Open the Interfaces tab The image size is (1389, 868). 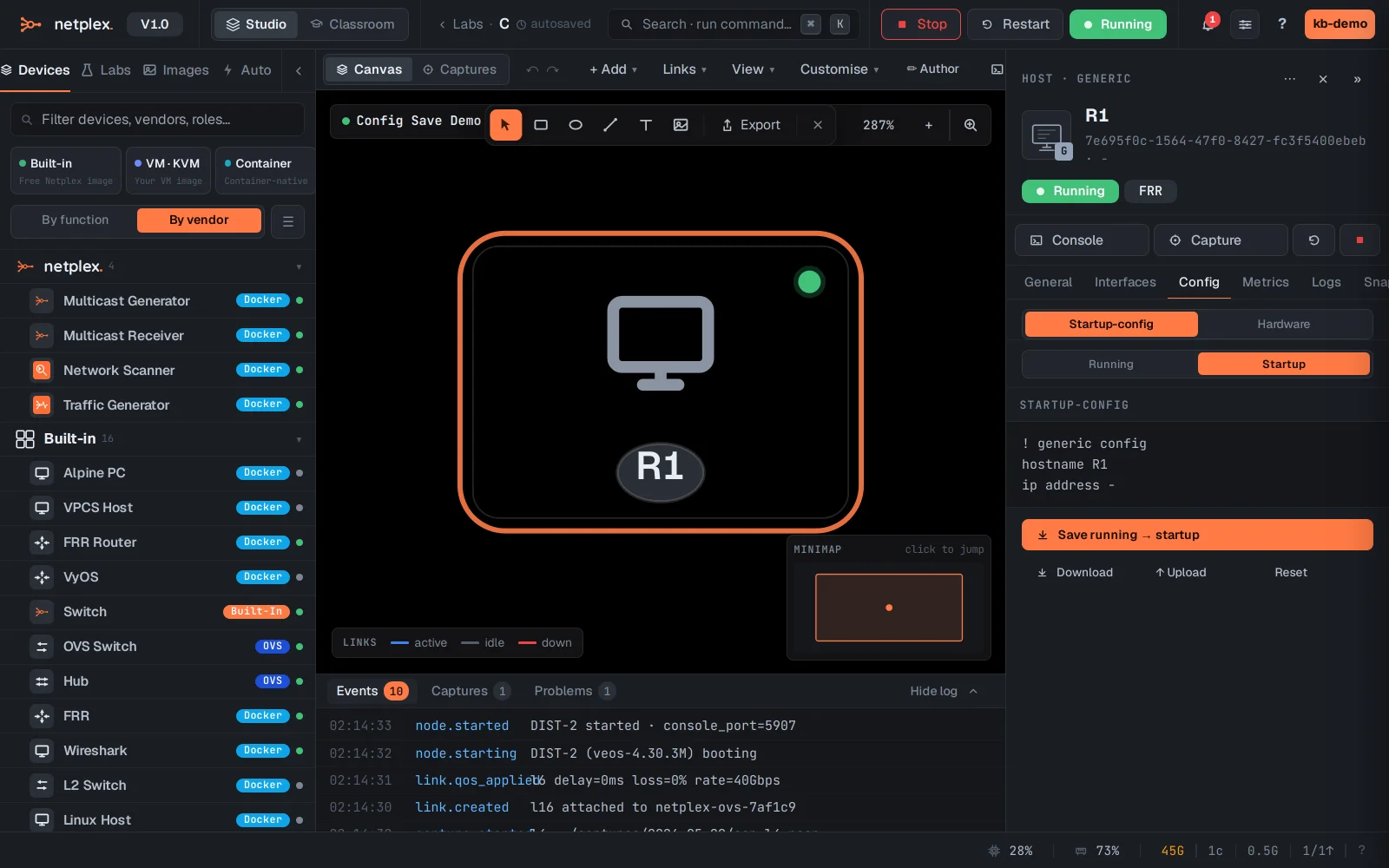click(x=1124, y=282)
